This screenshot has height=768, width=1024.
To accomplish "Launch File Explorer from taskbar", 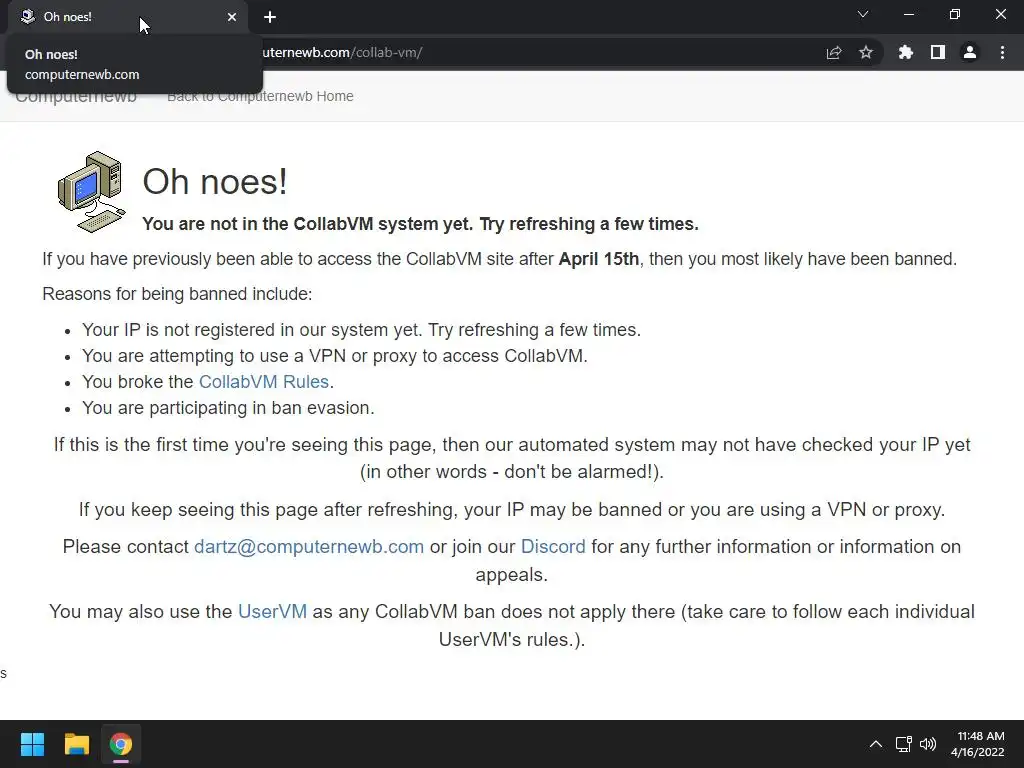I will (x=76, y=744).
